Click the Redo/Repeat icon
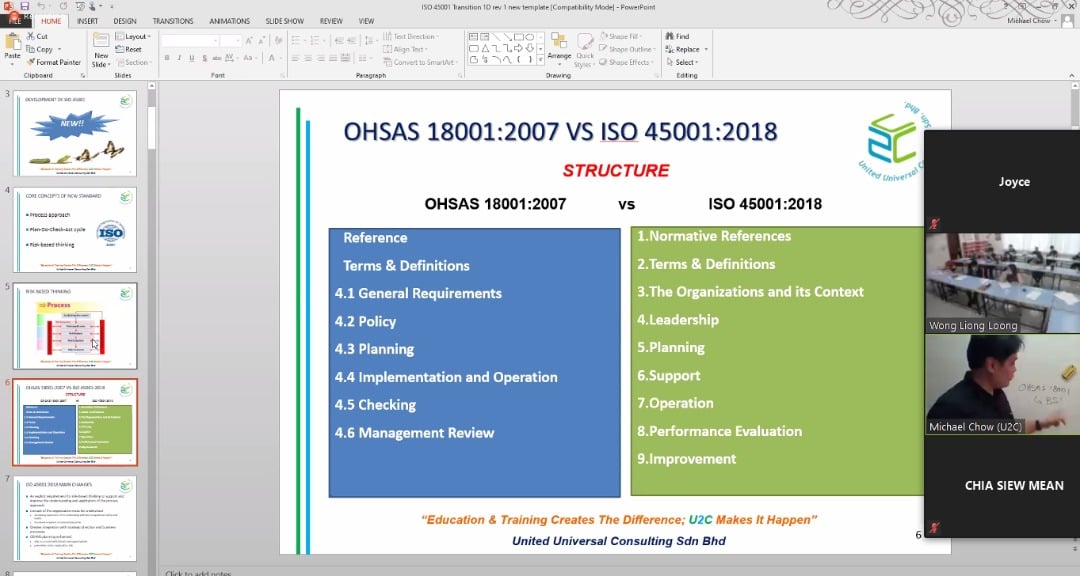This screenshot has width=1080, height=576. click(x=63, y=6)
